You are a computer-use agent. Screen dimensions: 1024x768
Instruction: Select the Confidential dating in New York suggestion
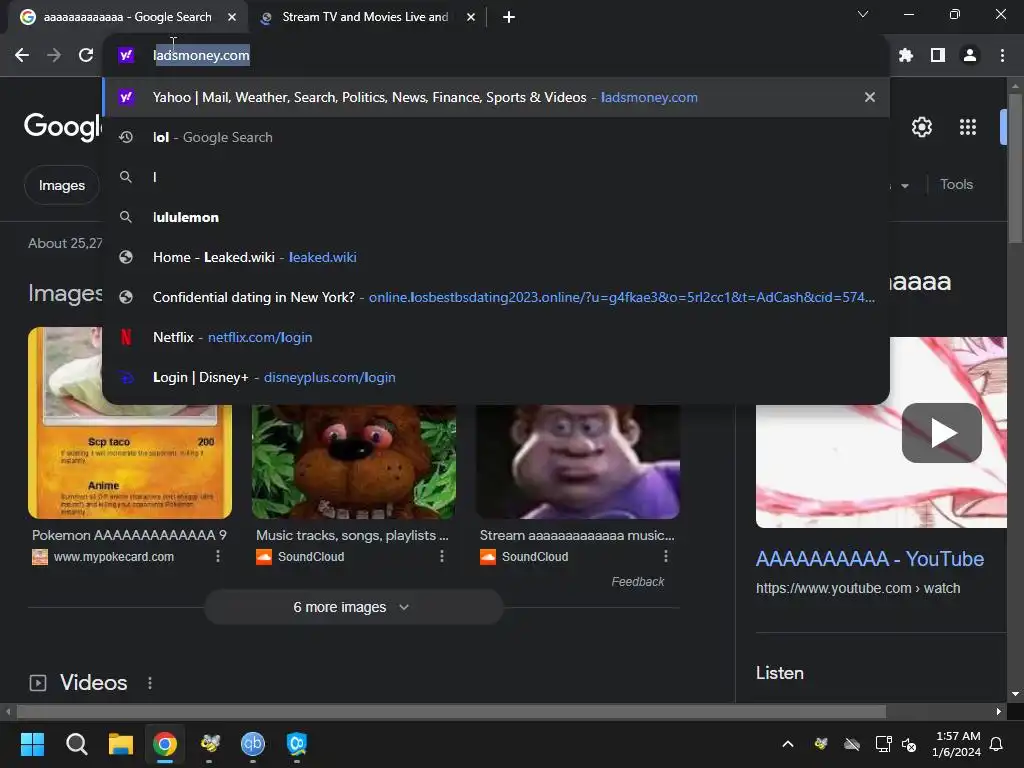click(x=496, y=297)
